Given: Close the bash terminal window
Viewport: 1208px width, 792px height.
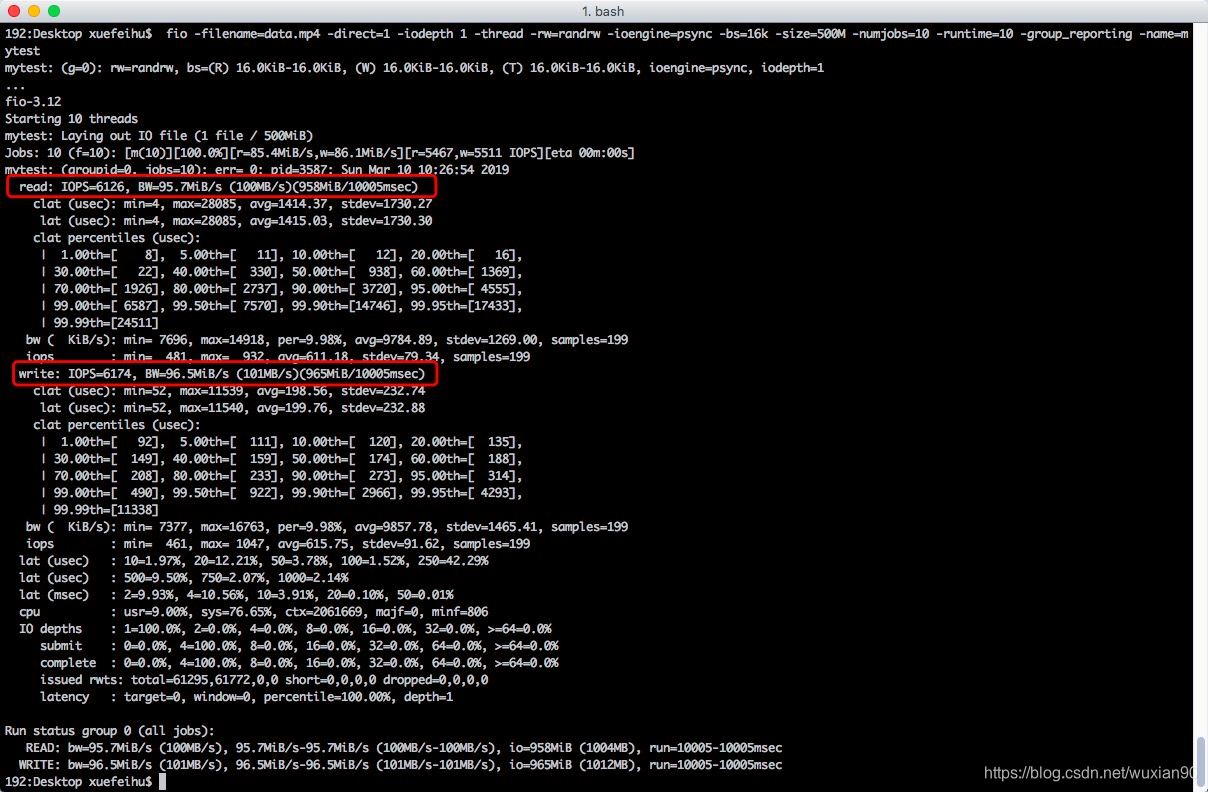Looking at the screenshot, I should coord(13,10).
